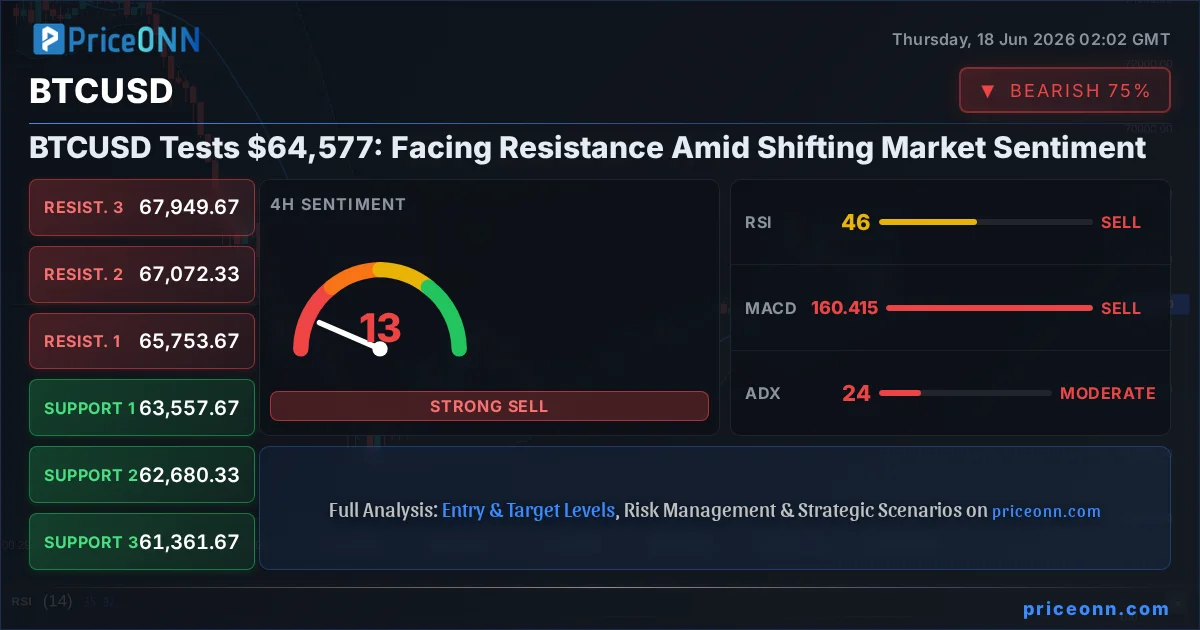Click the STRONG SELL bar
Viewport: 1200px width, 630px height.
pyautogui.click(x=489, y=406)
